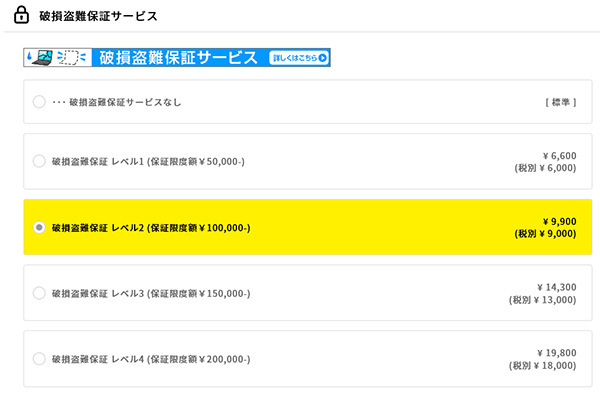Click the ¥14,300 price of レベル3

(557, 287)
